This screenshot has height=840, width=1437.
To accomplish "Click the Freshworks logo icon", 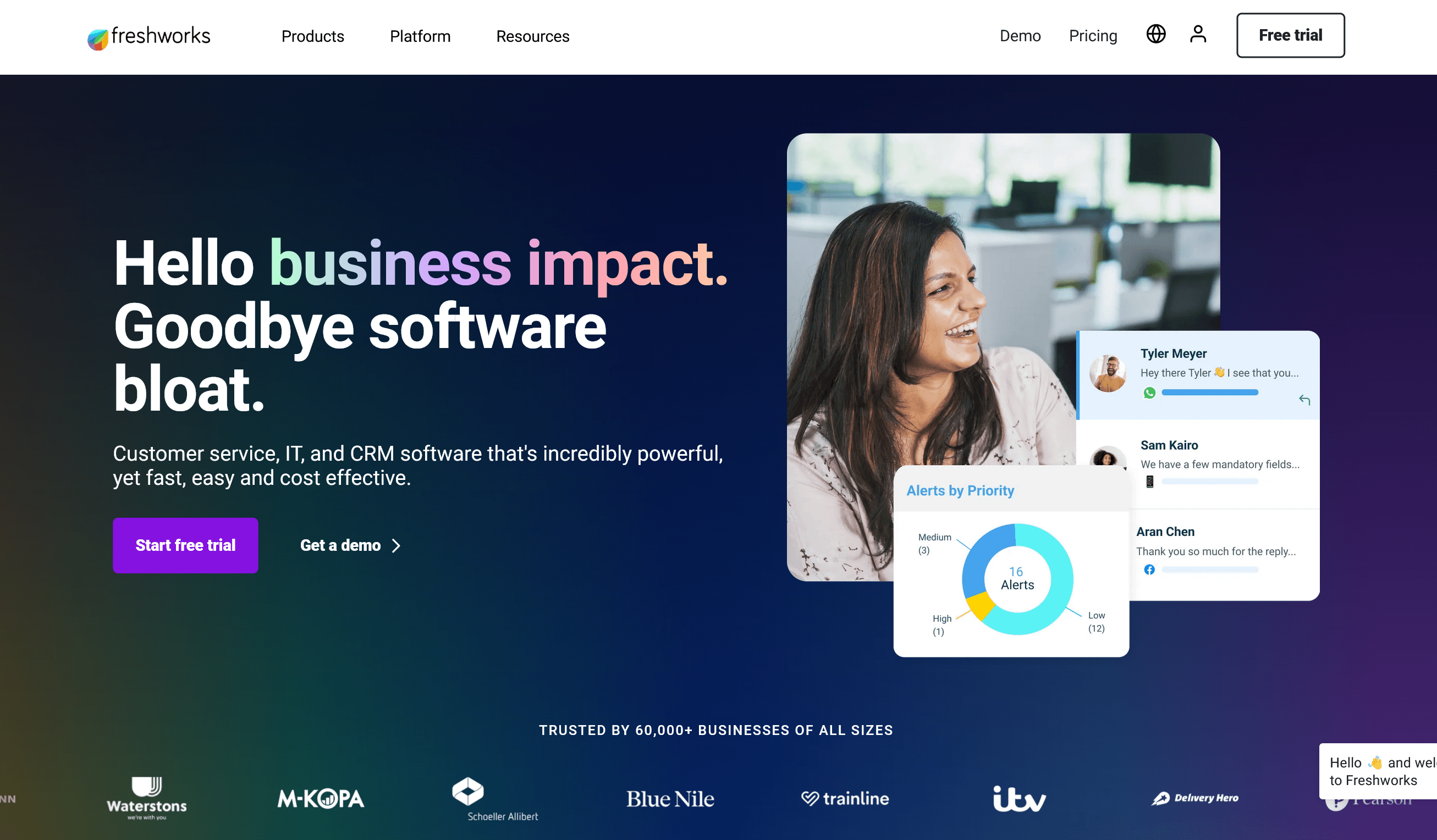I will pos(97,36).
